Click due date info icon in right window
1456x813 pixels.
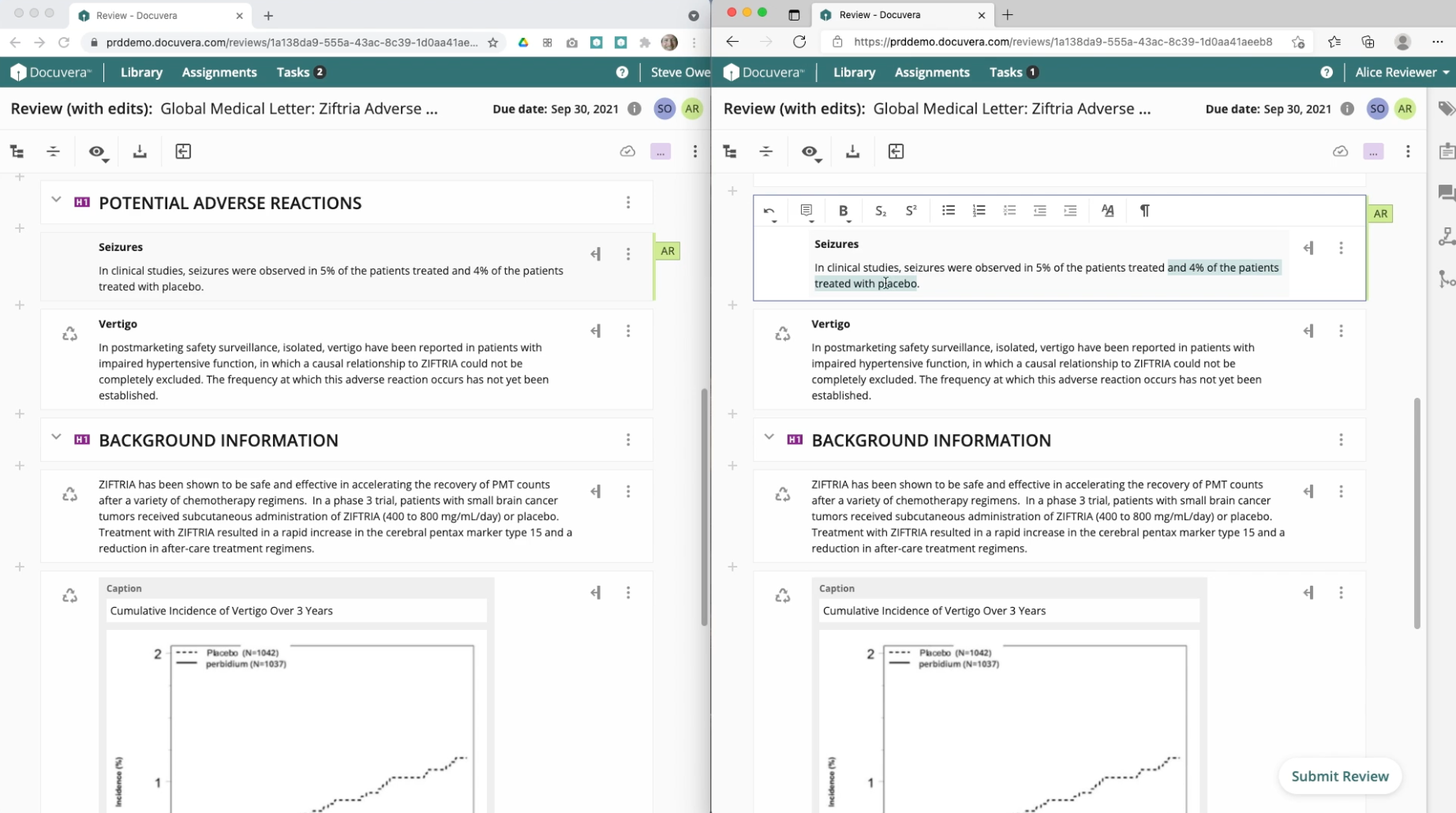(1347, 109)
